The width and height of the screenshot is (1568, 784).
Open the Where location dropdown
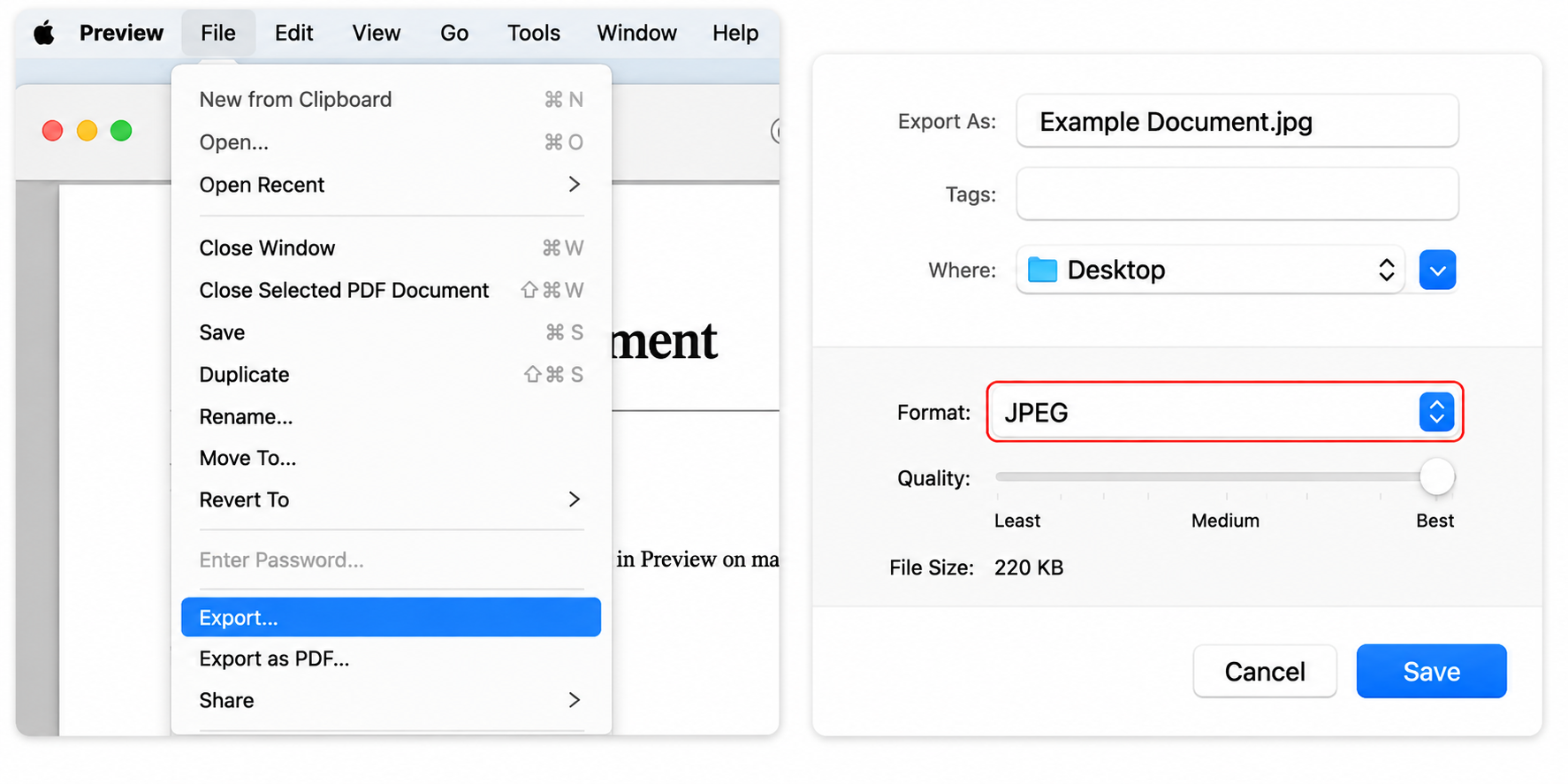pyautogui.click(x=1210, y=270)
